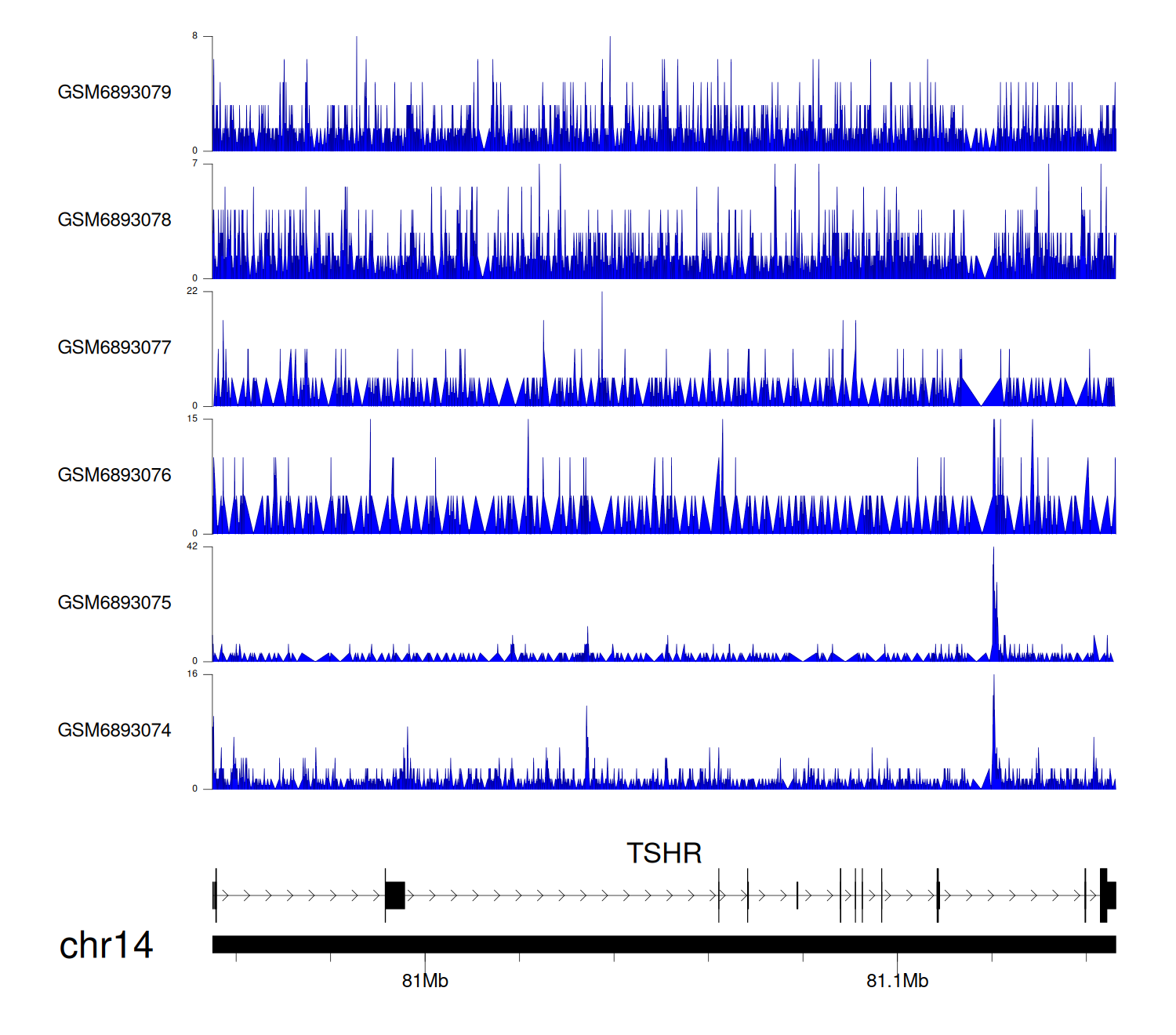The height and width of the screenshot is (1035, 1176).
Task: Click the large TSHR exon block near 81Mb
Action: click(x=395, y=895)
